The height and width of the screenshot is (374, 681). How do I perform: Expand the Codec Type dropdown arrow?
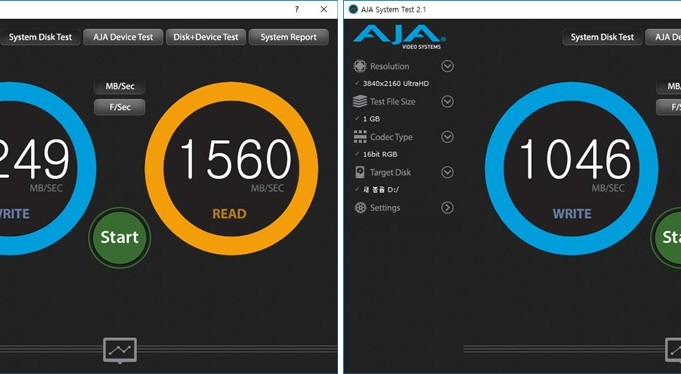[x=447, y=137]
